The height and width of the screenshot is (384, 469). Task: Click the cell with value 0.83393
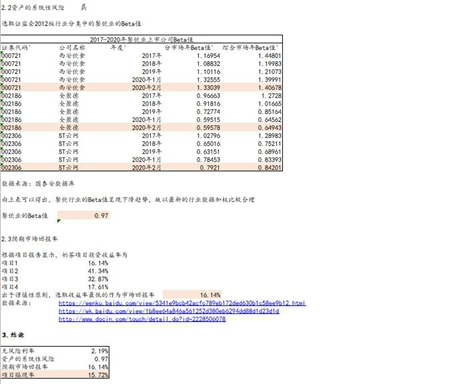click(270, 160)
